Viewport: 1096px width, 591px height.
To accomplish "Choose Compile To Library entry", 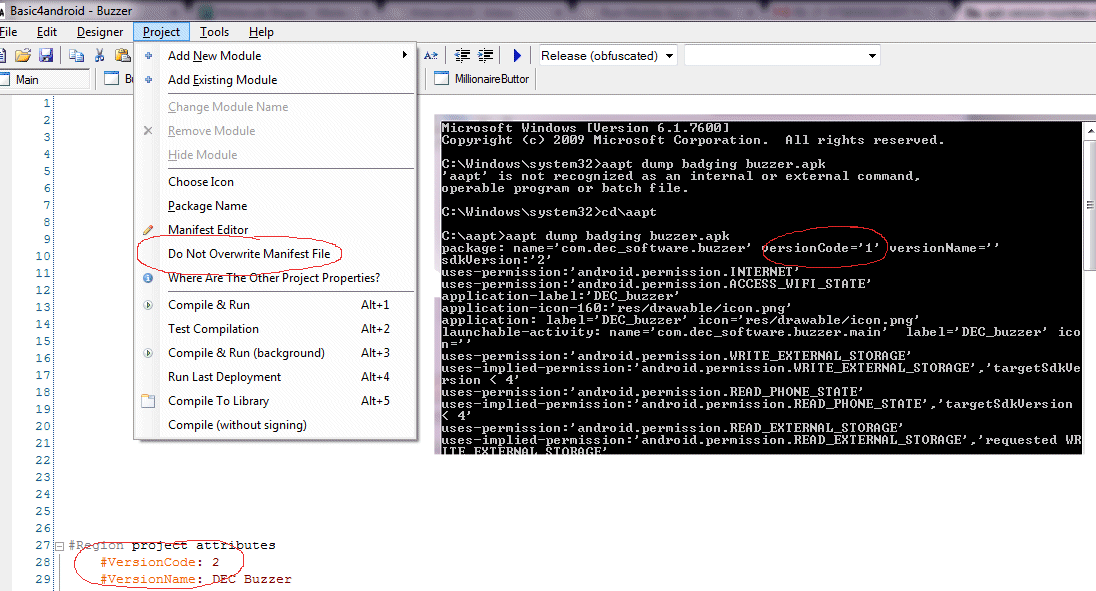I will point(275,401).
